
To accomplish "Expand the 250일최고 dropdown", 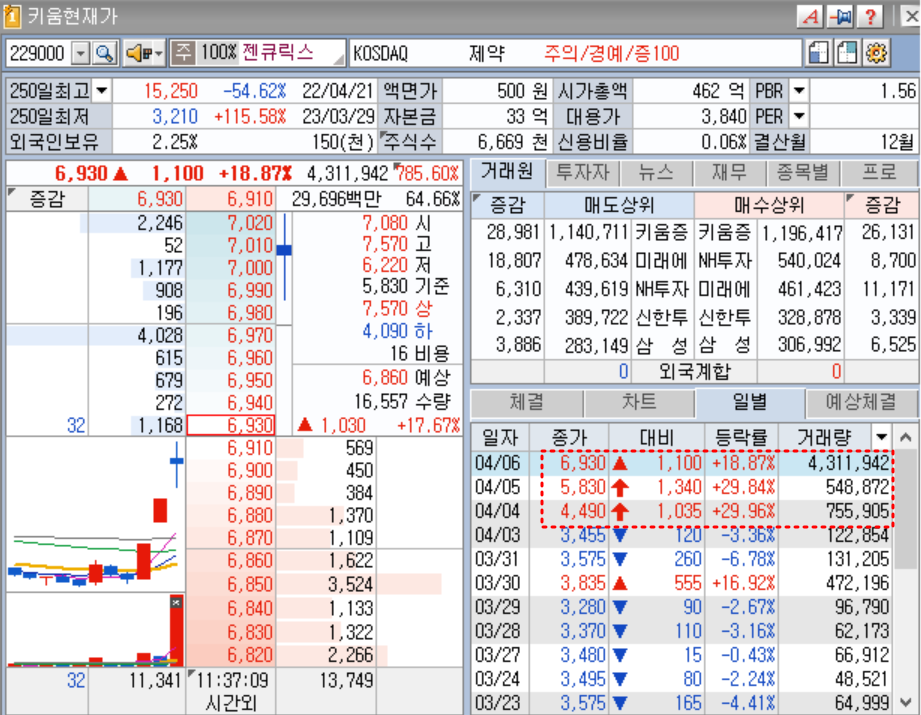I will (102, 90).
